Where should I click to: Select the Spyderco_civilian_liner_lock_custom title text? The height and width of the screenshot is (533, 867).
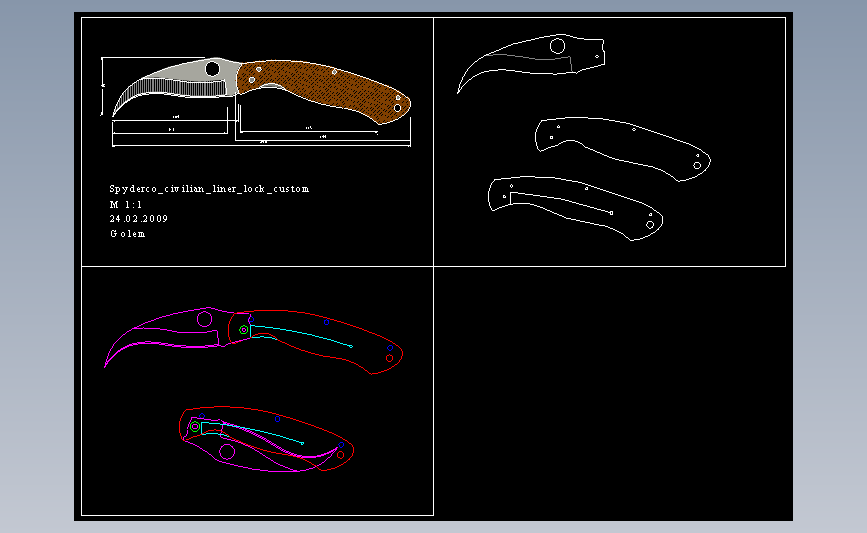pyautogui.click(x=209, y=189)
